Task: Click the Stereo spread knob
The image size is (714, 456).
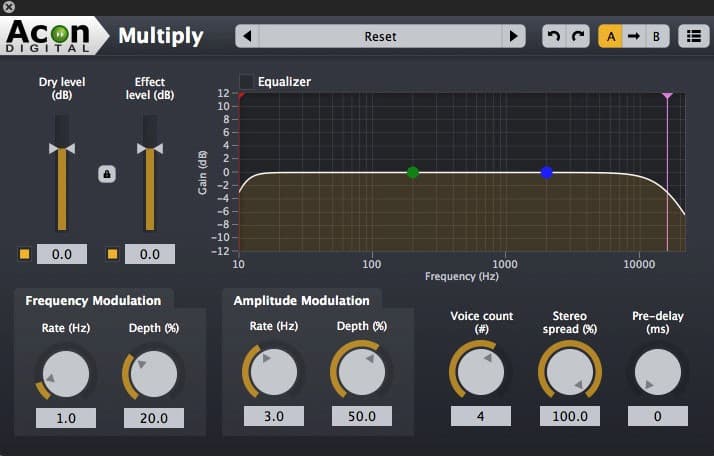Action: [569, 373]
